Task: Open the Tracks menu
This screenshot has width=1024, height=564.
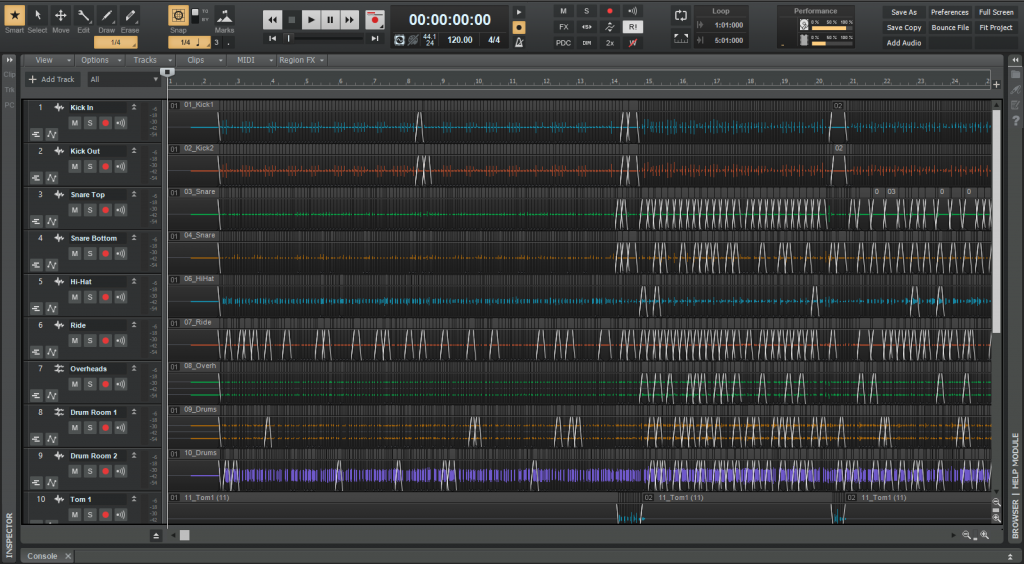Action: pos(150,60)
